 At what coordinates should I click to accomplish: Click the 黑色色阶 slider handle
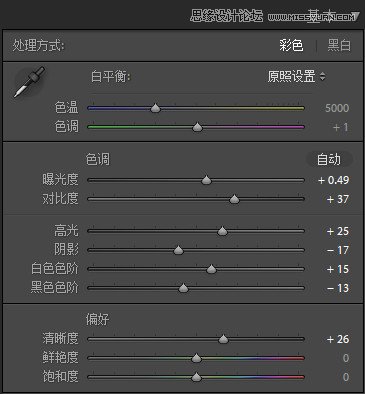click(183, 288)
